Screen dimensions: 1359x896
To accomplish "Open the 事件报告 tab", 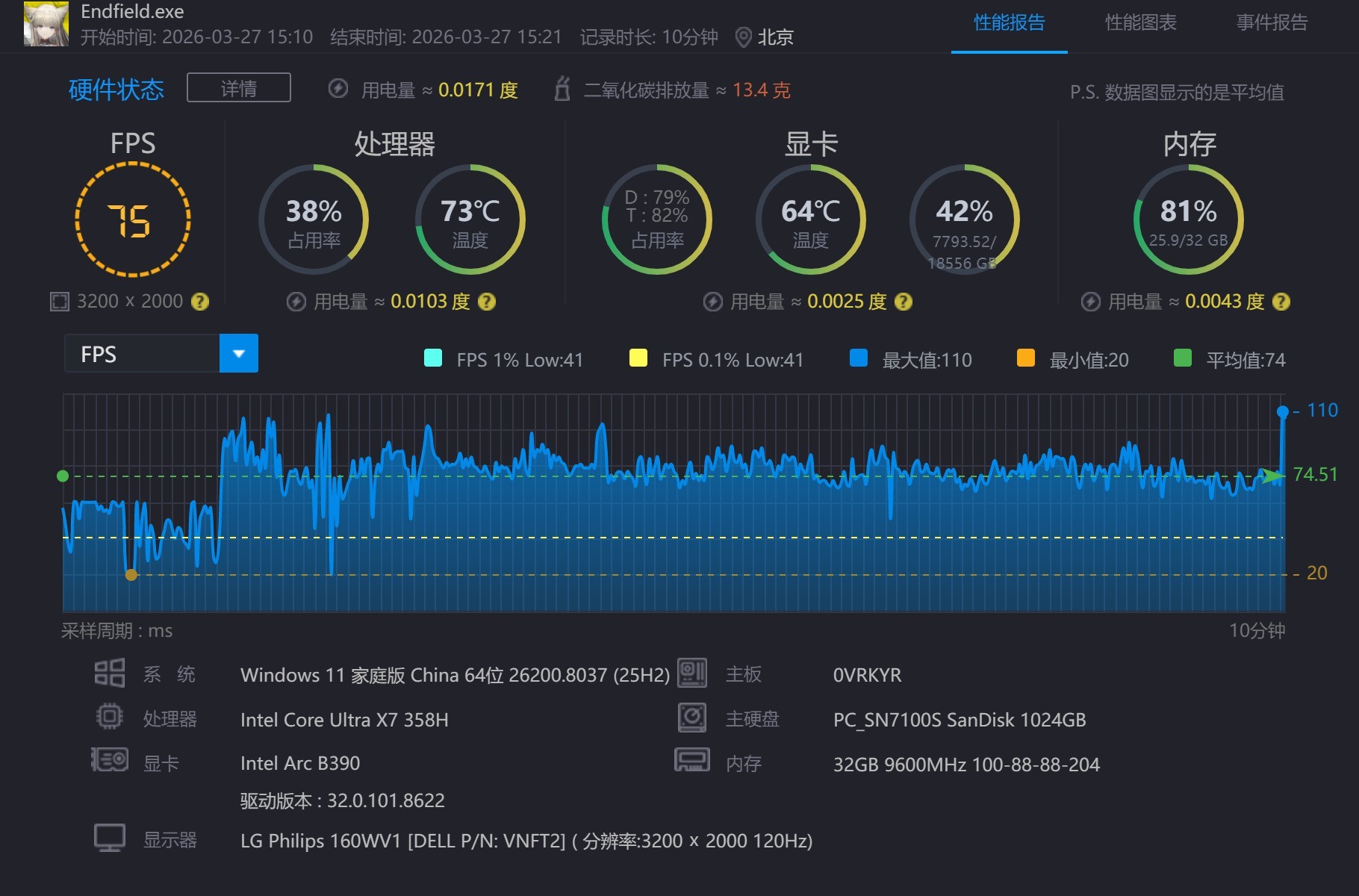I will (1272, 22).
